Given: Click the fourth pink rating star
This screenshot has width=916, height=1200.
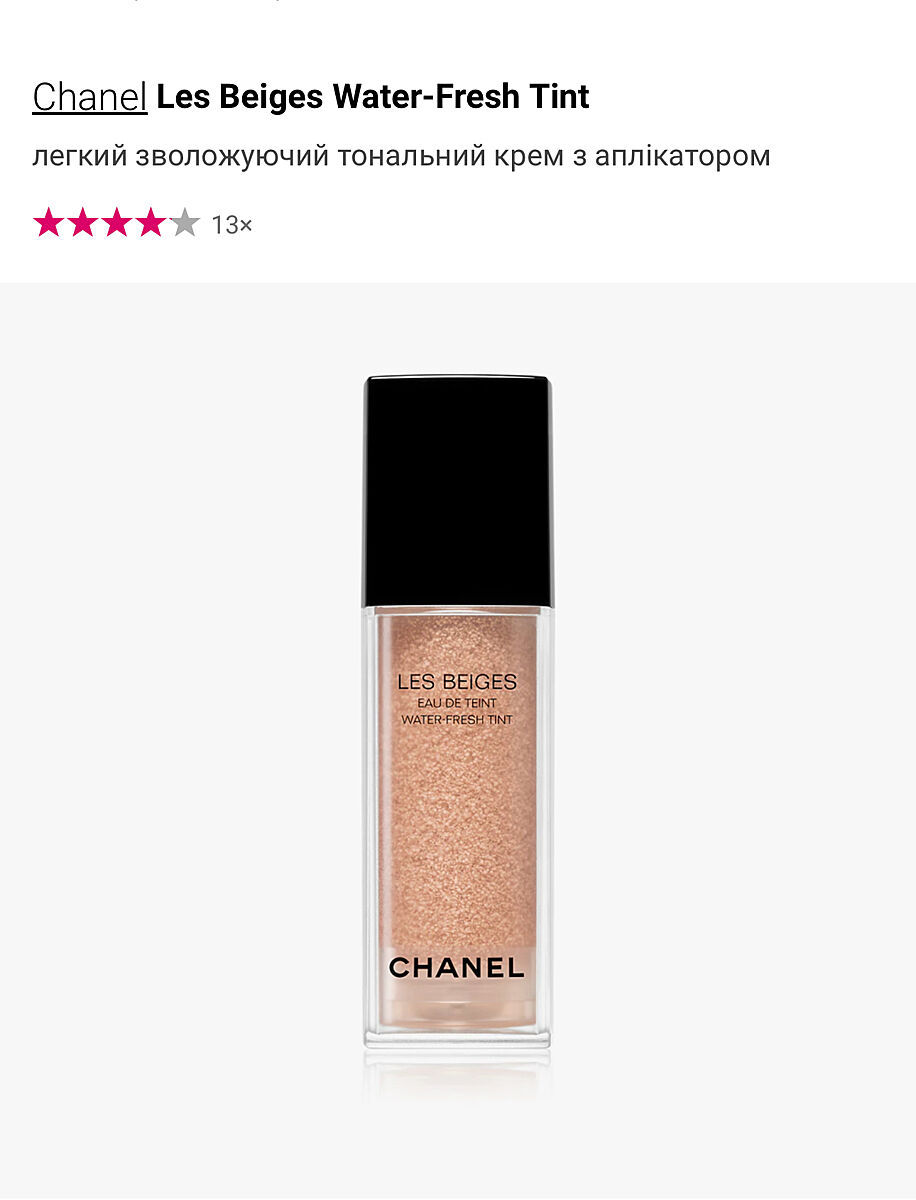Looking at the screenshot, I should [151, 223].
